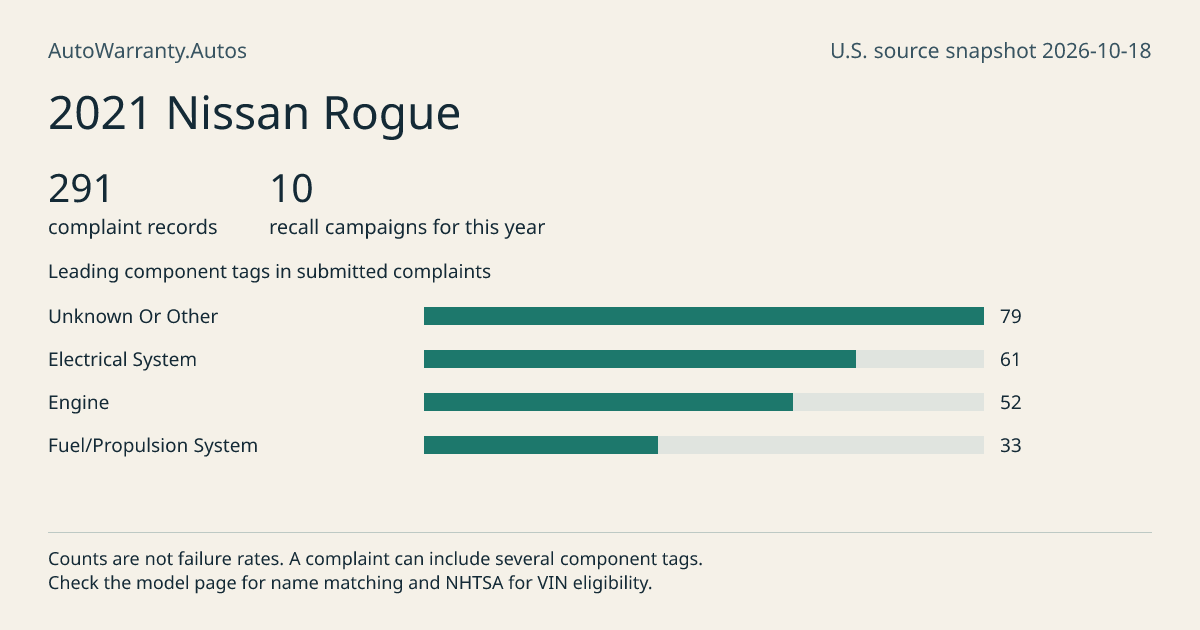This screenshot has width=1200, height=630.
Task: Click the Unknown Or Other bar
Action: click(x=704, y=316)
